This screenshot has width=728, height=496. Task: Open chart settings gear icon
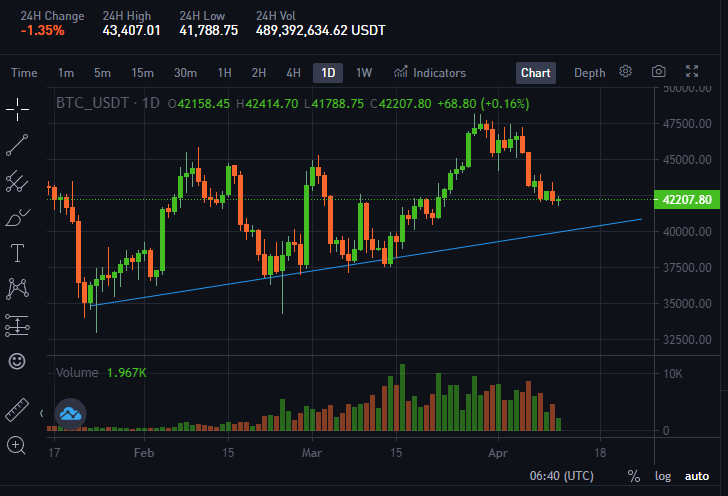point(625,72)
